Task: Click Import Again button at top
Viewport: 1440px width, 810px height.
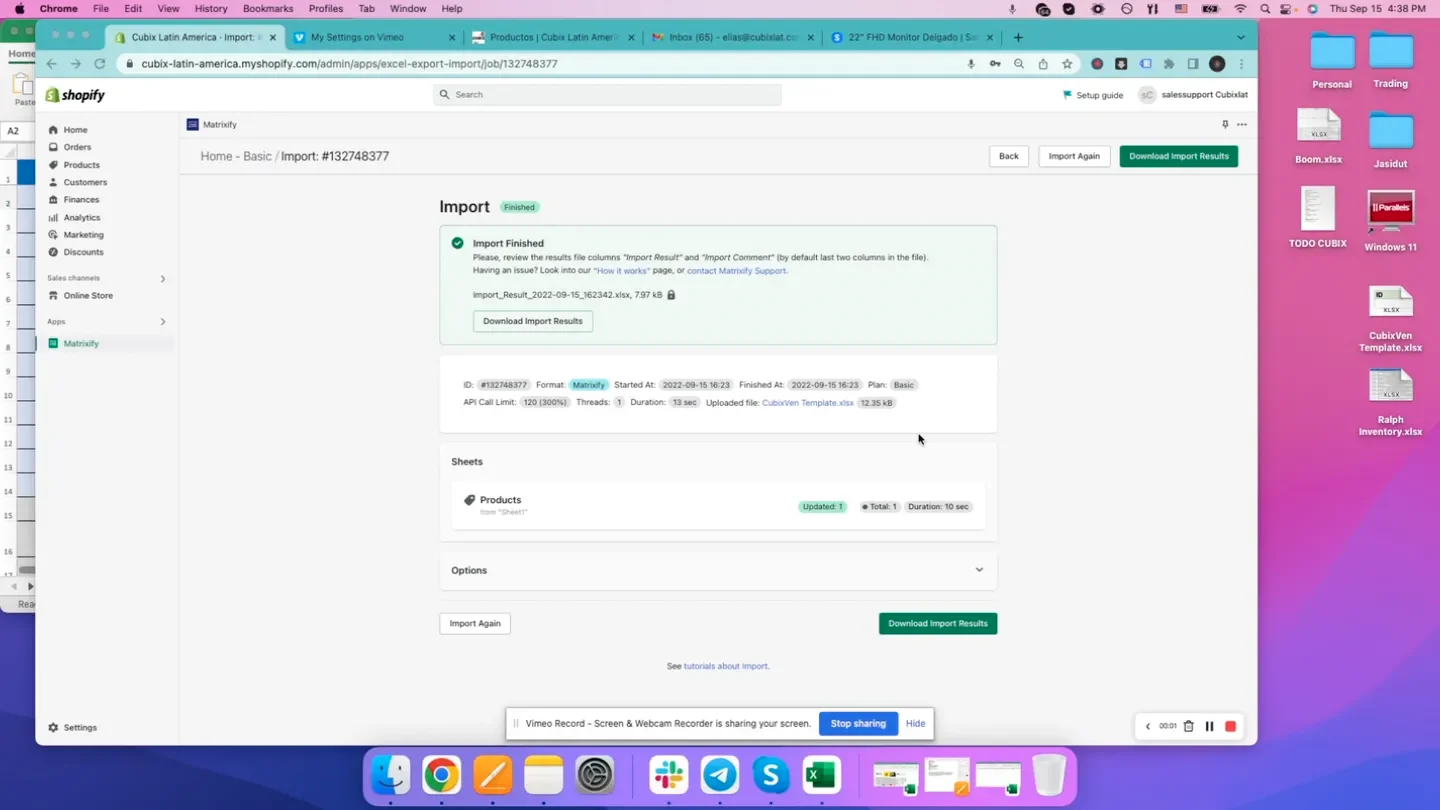Action: coord(1074,156)
